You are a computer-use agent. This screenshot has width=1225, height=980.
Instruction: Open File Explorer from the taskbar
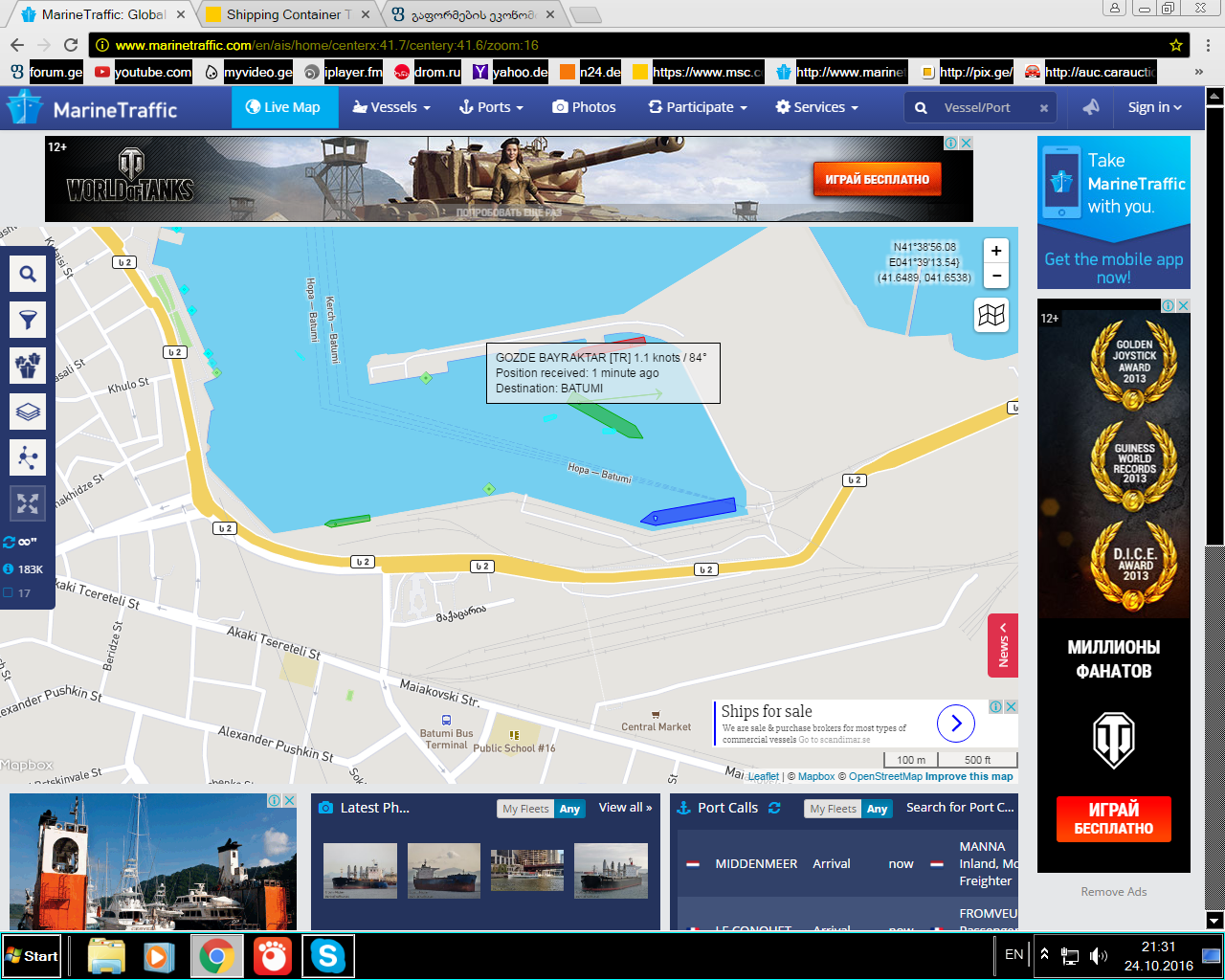[x=106, y=956]
